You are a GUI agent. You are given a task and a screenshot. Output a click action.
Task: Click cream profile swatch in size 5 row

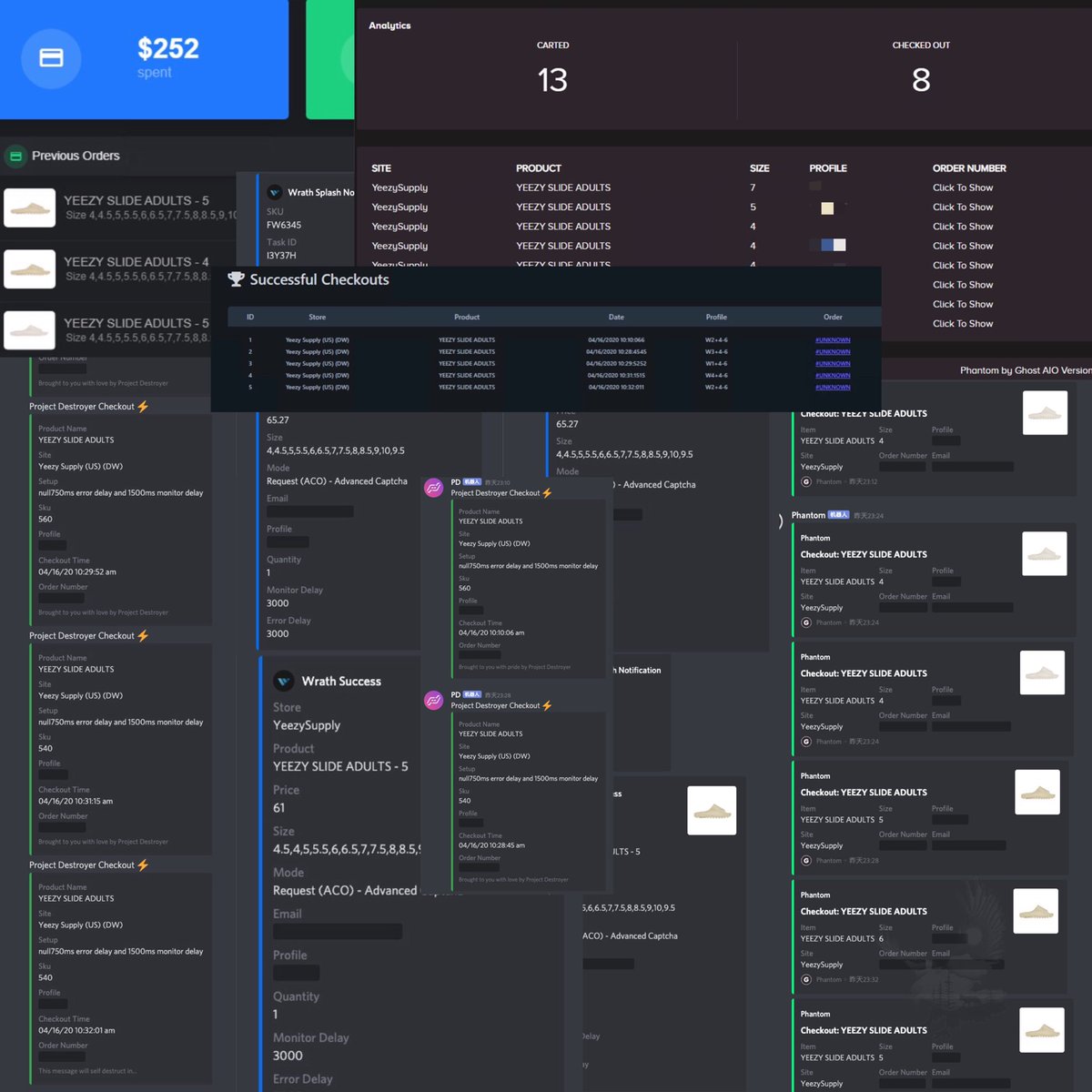[827, 208]
